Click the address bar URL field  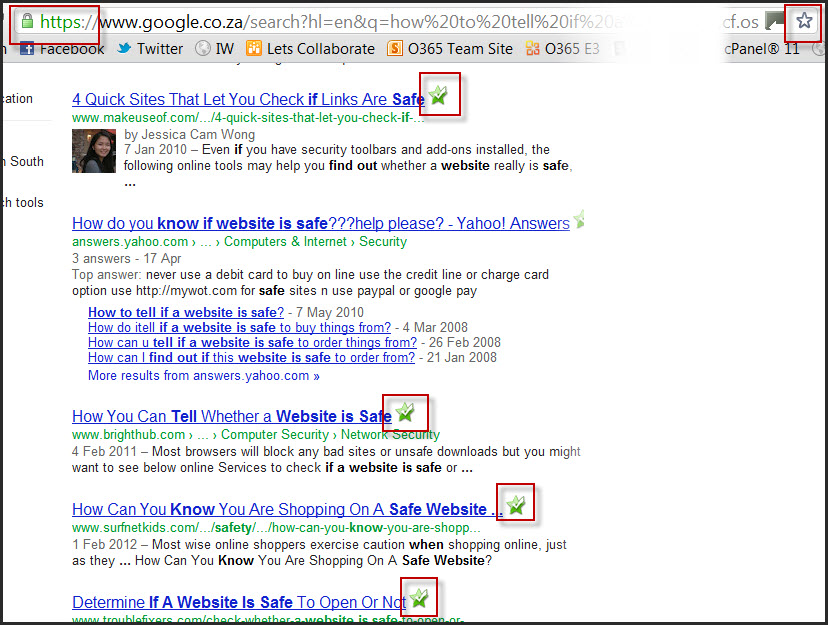[400, 21]
